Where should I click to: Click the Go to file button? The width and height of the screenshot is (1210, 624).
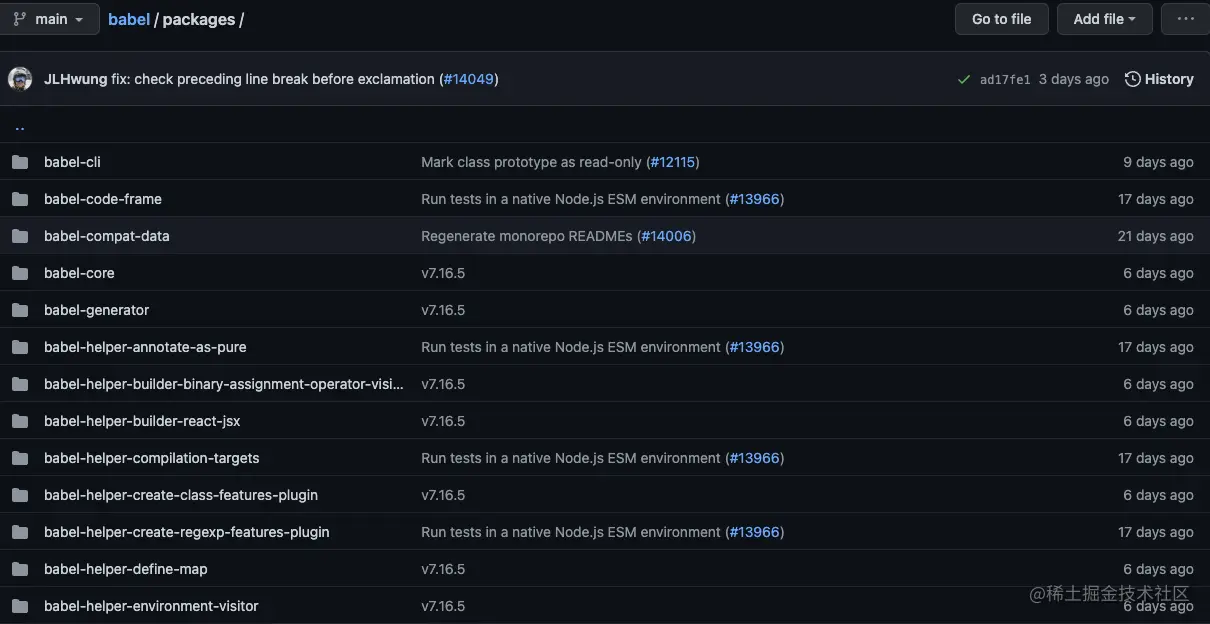coord(1001,19)
